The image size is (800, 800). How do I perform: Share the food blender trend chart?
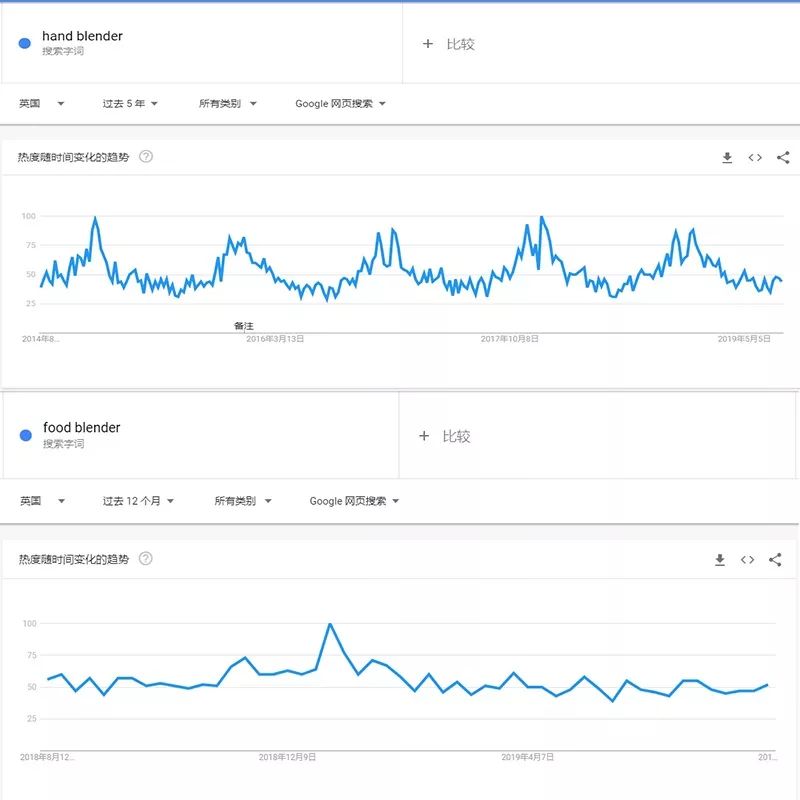(775, 560)
